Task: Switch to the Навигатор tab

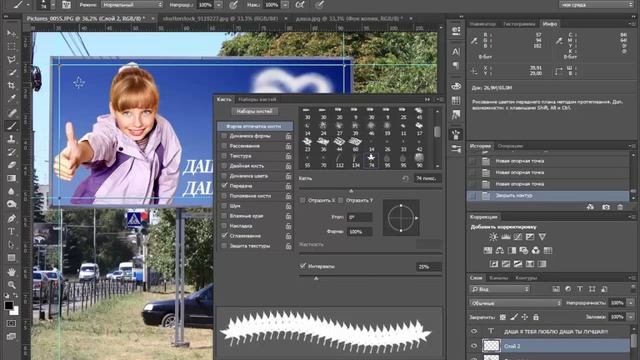Action: click(x=482, y=24)
